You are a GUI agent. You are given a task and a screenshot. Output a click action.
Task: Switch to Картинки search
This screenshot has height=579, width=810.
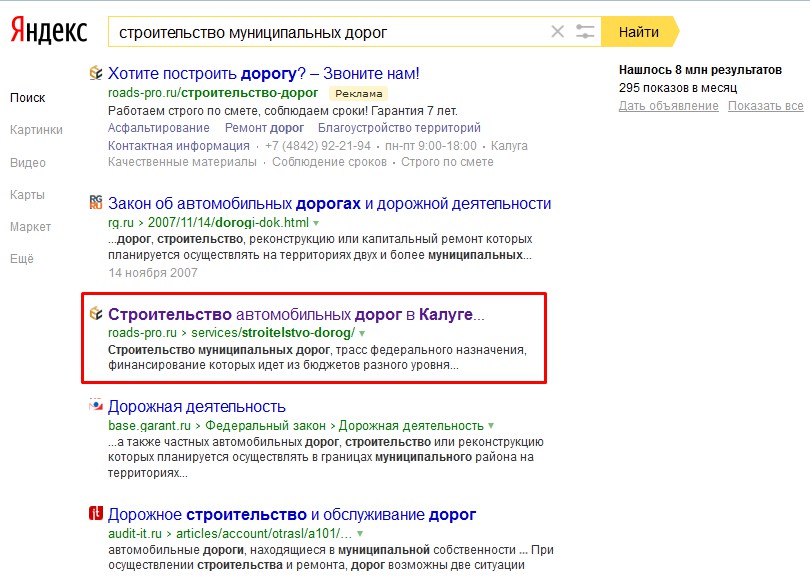tap(36, 130)
